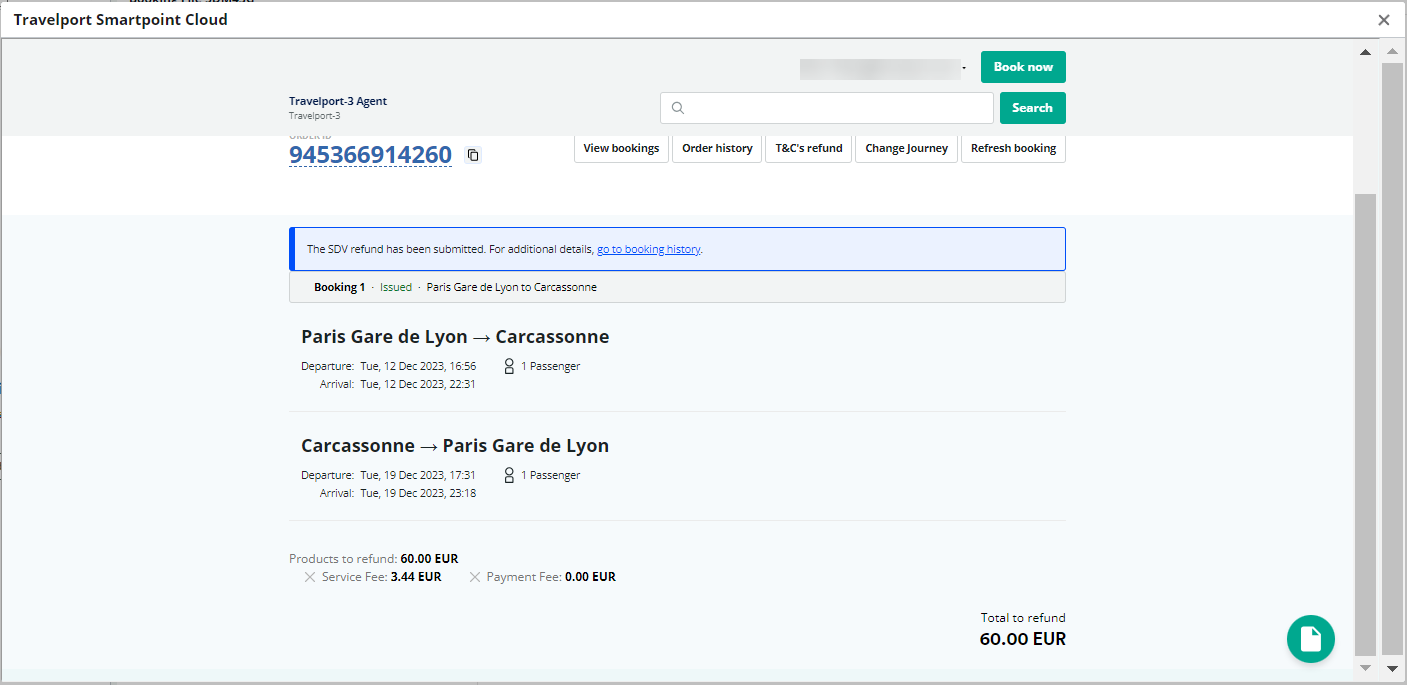The image size is (1407, 685).
Task: Click Refresh booking
Action: (x=1013, y=148)
